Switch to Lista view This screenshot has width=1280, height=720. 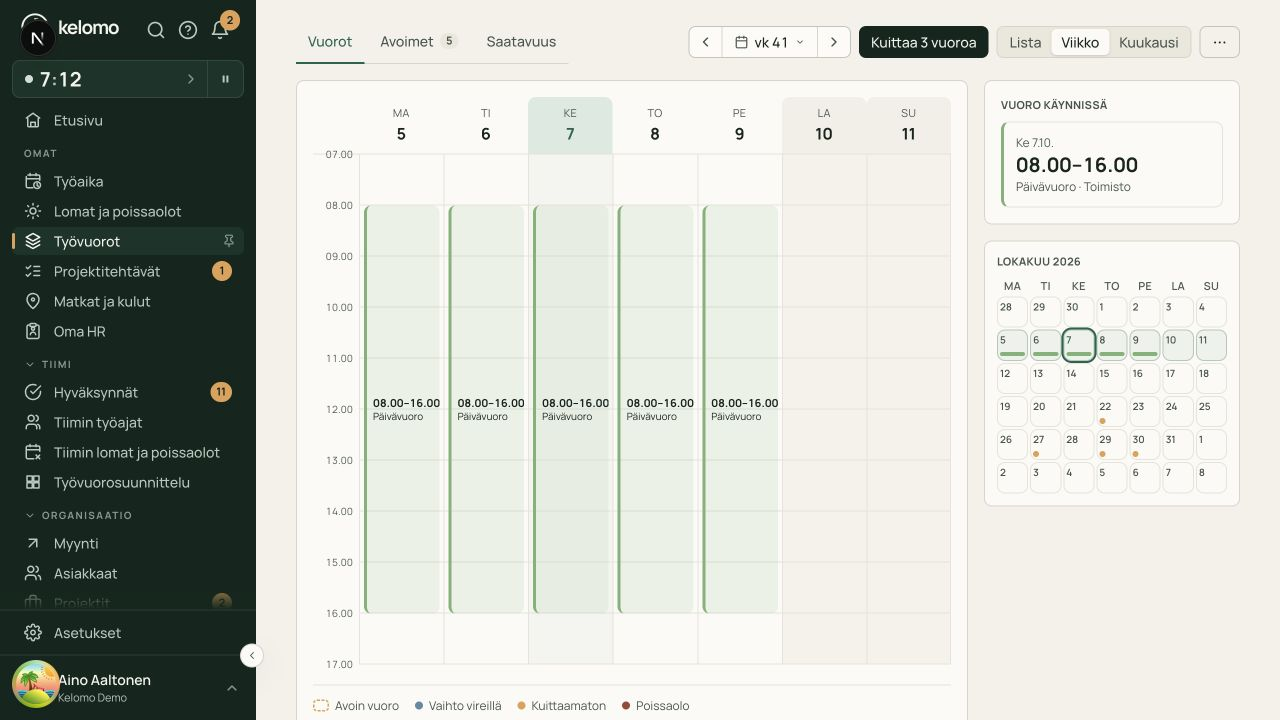point(1025,42)
